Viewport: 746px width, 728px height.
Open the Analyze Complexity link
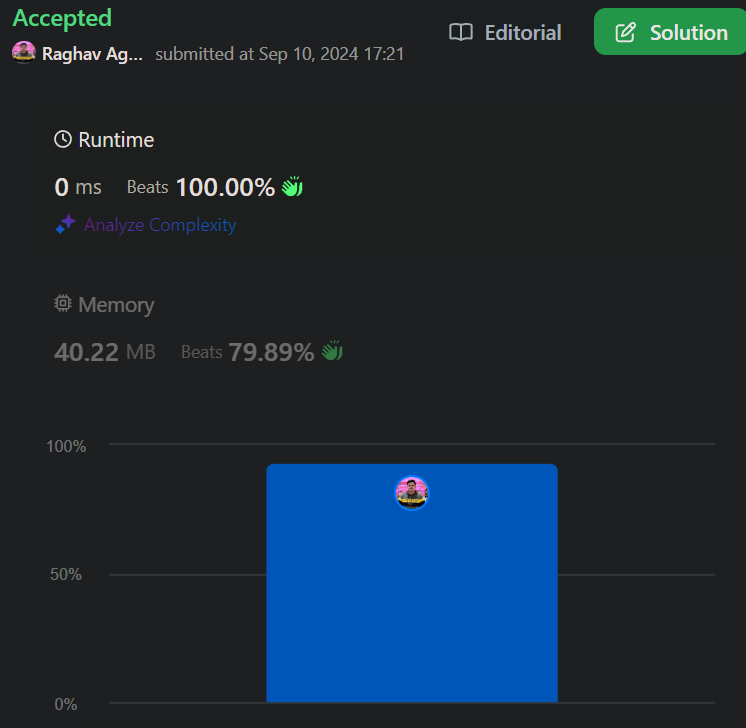[x=159, y=225]
